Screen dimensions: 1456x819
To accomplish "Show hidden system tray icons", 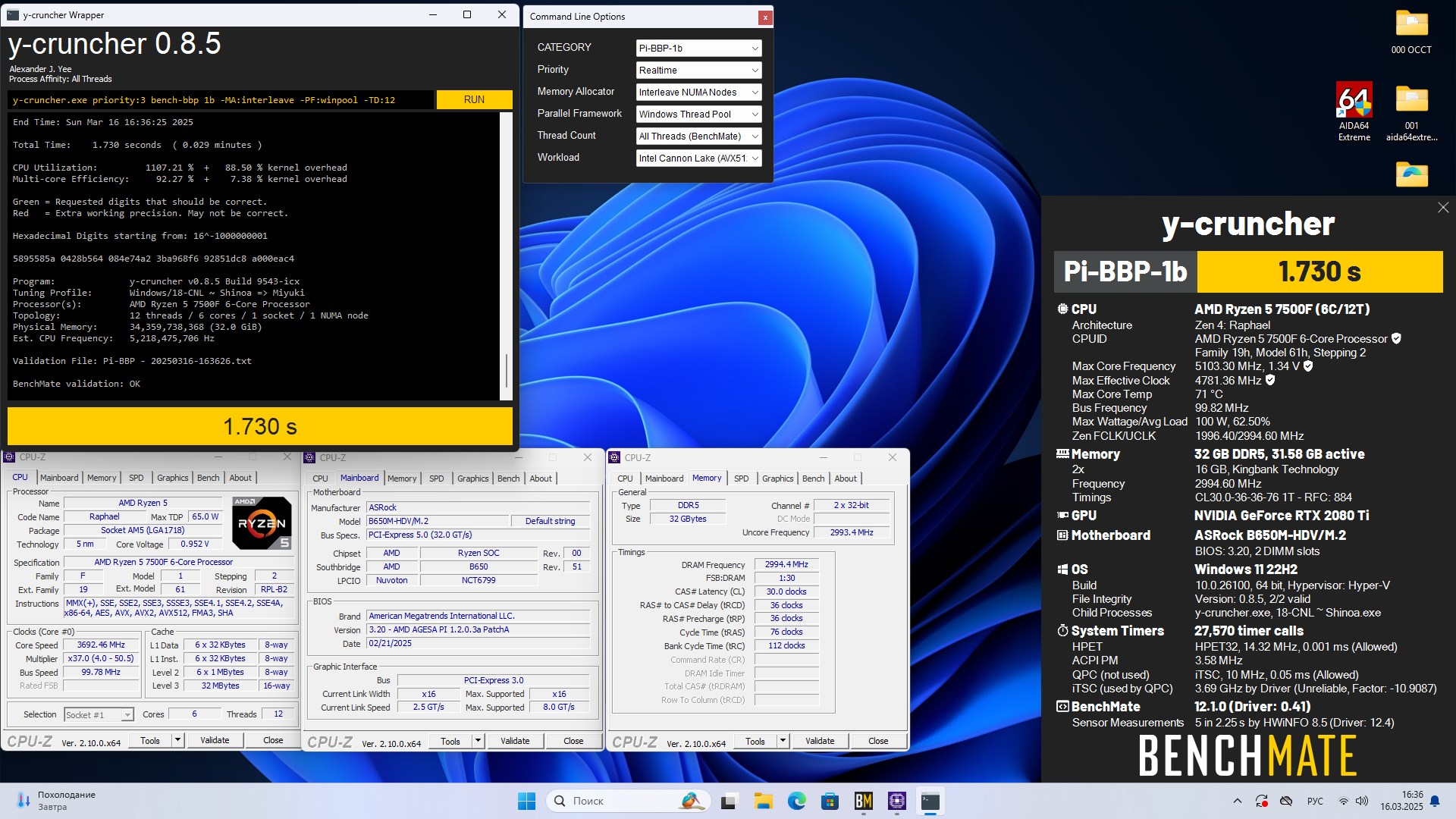I will point(1238,801).
